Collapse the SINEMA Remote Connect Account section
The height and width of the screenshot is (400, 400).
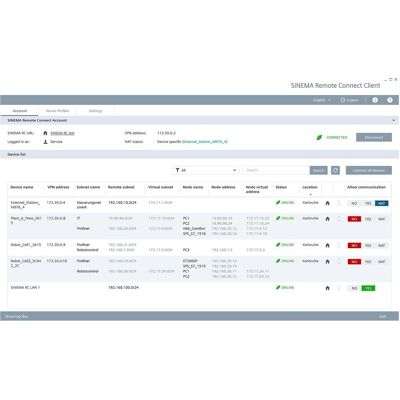click(x=394, y=120)
